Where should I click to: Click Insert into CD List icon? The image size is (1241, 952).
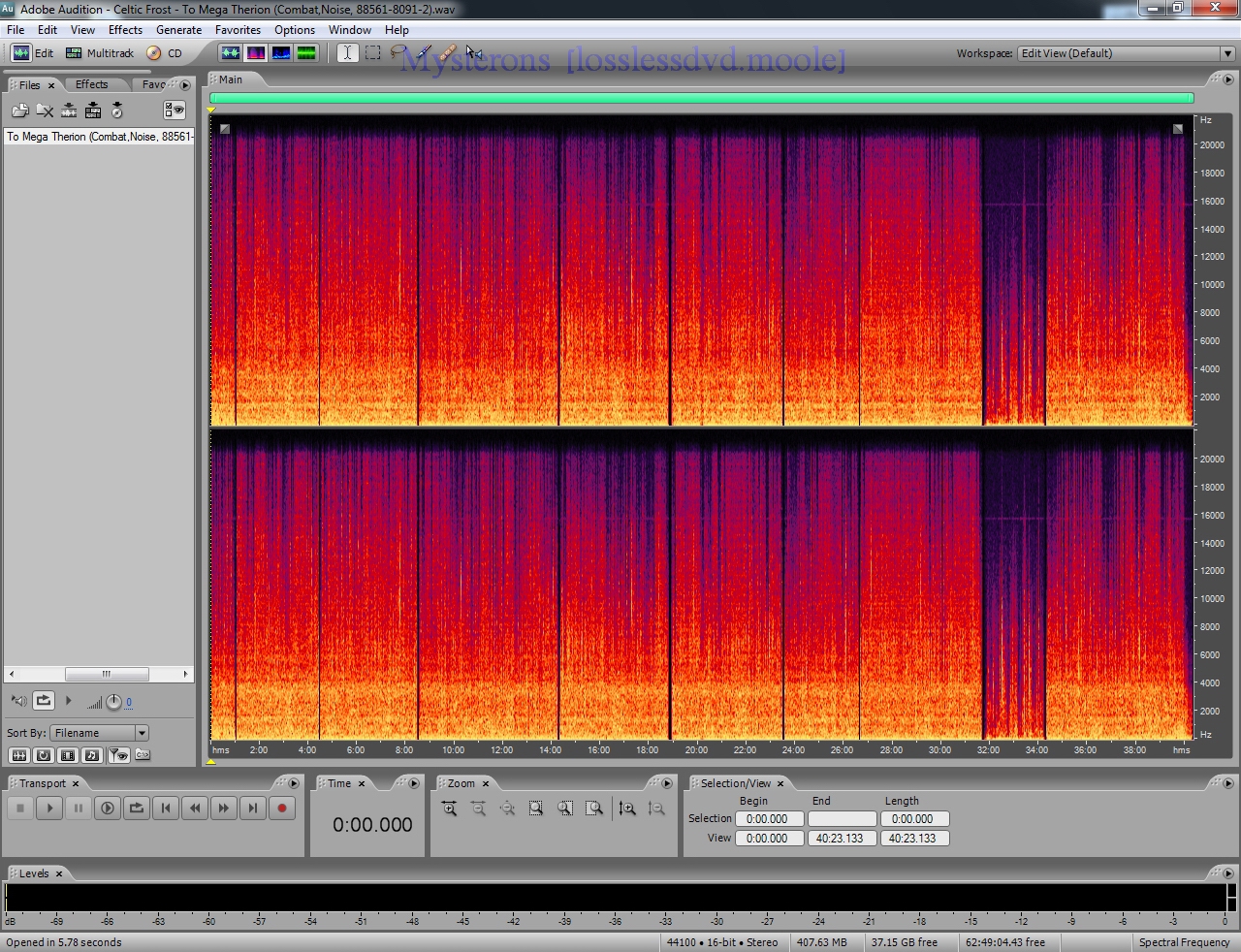coord(117,111)
